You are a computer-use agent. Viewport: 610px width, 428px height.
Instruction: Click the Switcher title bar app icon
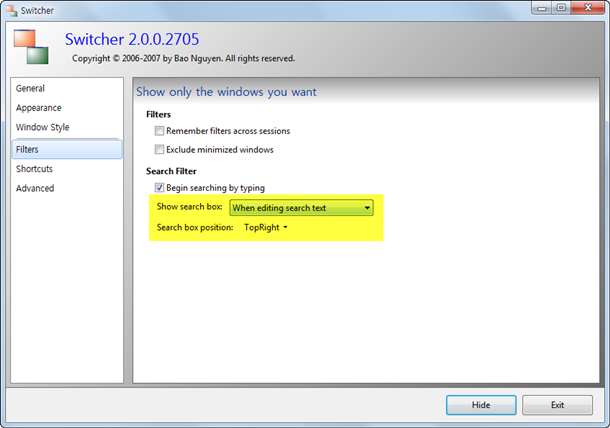12,11
